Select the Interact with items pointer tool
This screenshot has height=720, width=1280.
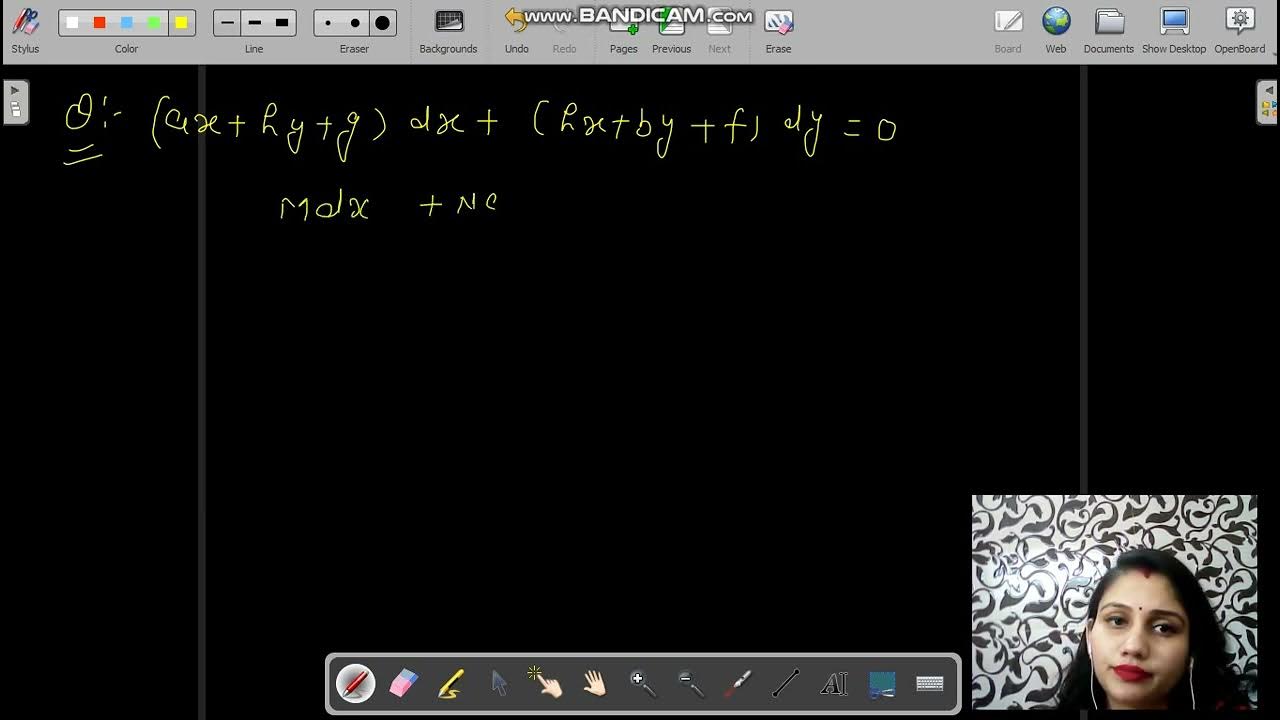546,684
